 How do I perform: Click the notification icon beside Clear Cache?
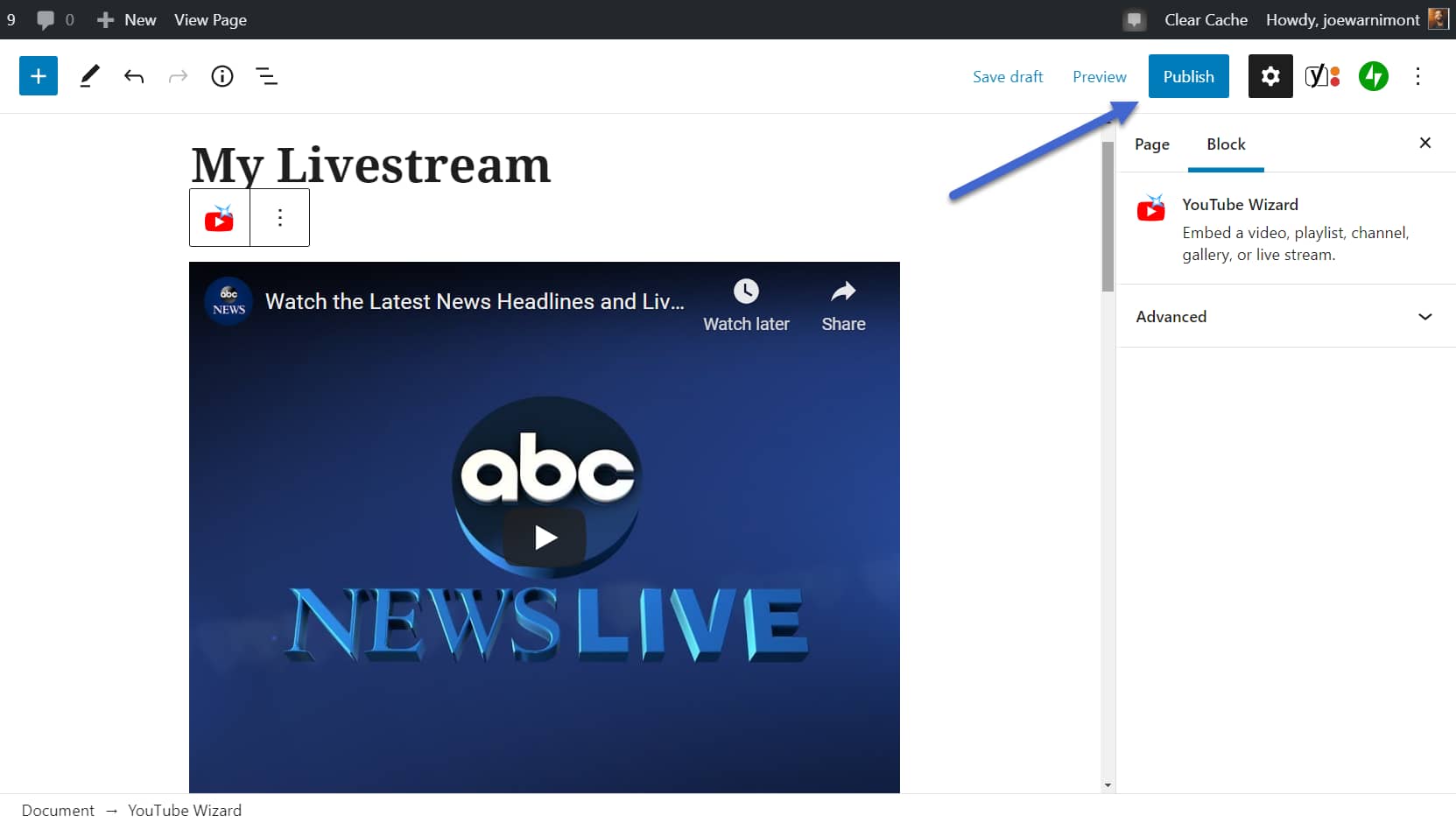[x=1135, y=19]
